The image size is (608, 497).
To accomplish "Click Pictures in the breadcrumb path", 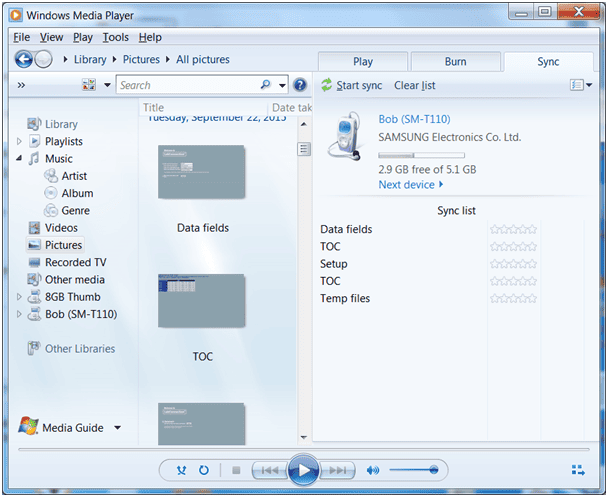I will click(x=141, y=59).
